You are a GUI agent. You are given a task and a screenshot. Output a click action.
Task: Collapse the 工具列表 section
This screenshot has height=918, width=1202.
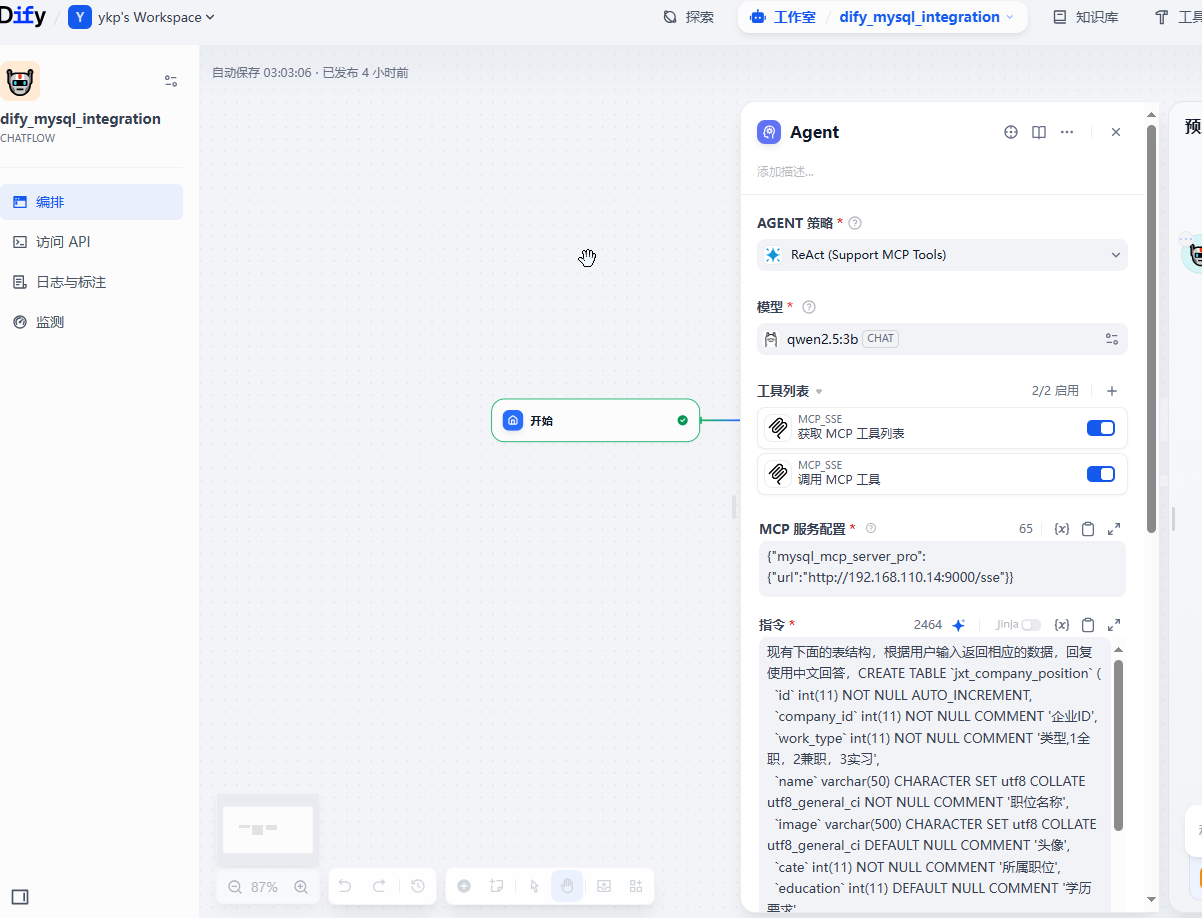point(818,391)
